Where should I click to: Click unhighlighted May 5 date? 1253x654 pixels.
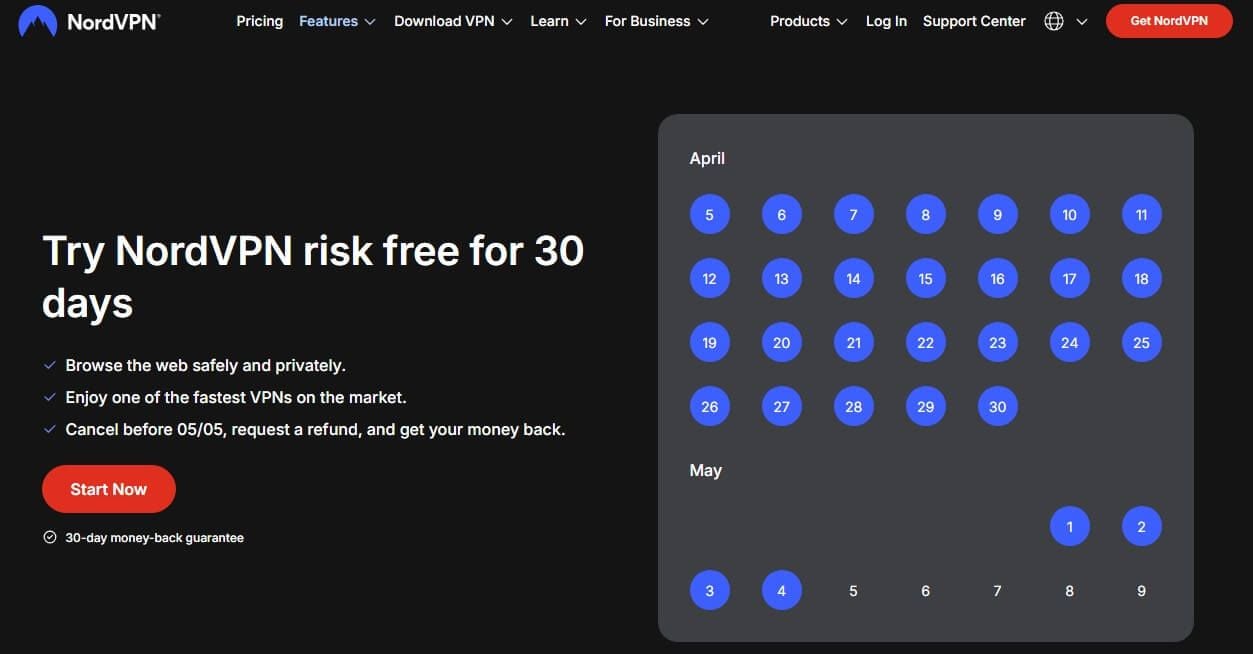click(853, 591)
